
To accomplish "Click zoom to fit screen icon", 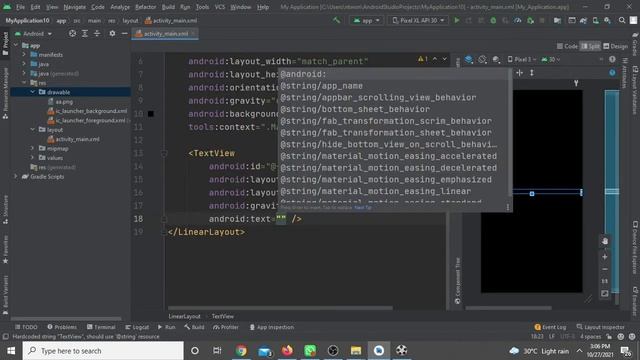I will click(604, 293).
